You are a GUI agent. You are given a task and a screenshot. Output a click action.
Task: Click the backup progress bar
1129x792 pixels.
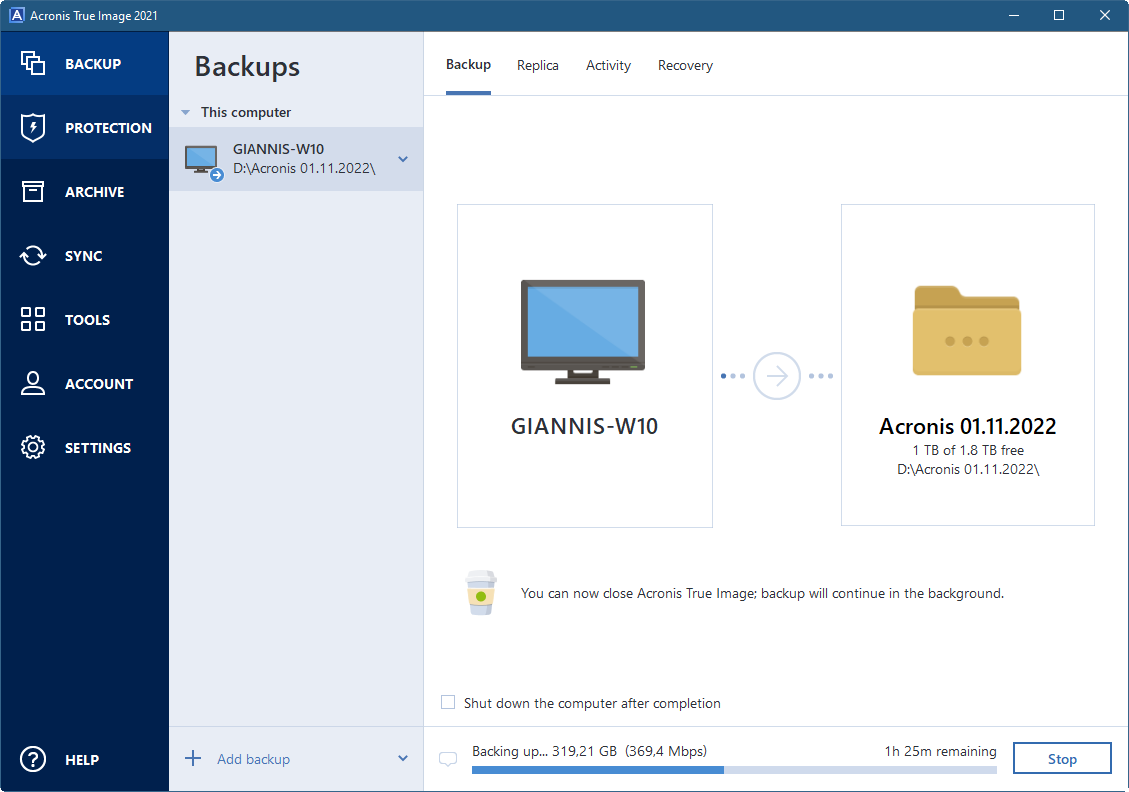coord(734,770)
